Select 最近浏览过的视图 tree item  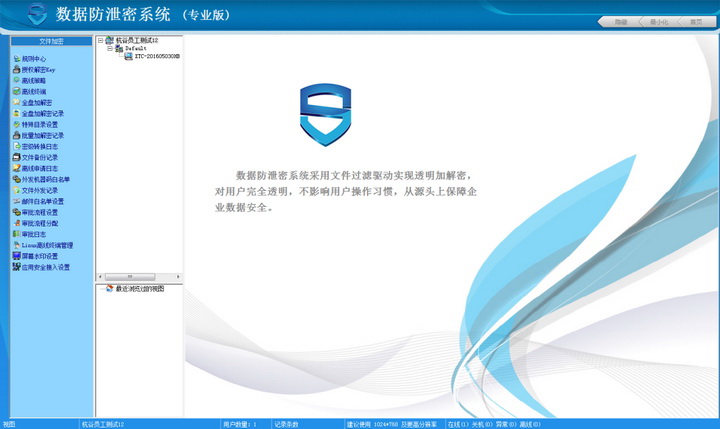(140, 289)
